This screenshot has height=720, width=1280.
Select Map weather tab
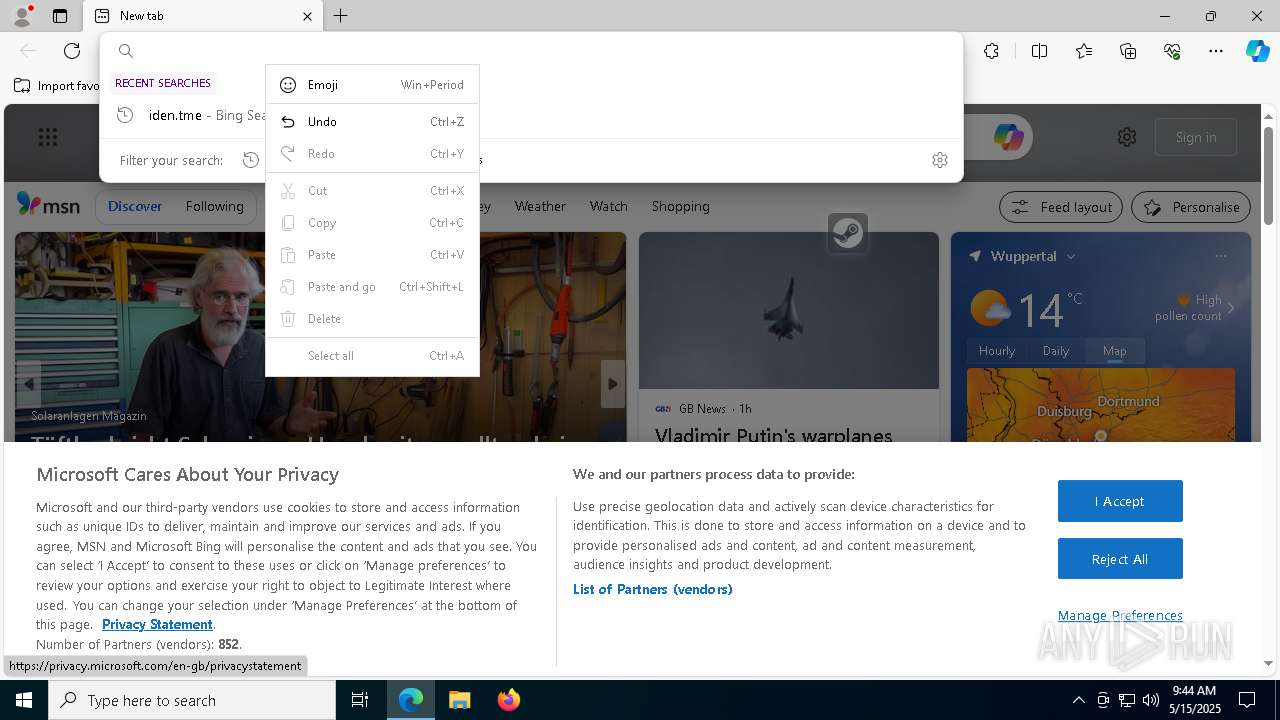(x=1115, y=351)
